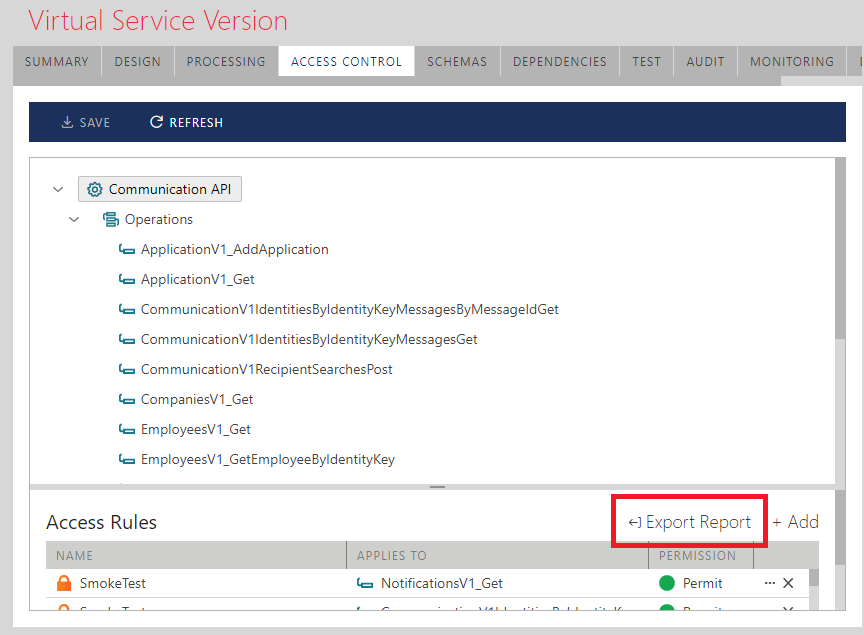Collapse the Operations tree node

click(74, 219)
